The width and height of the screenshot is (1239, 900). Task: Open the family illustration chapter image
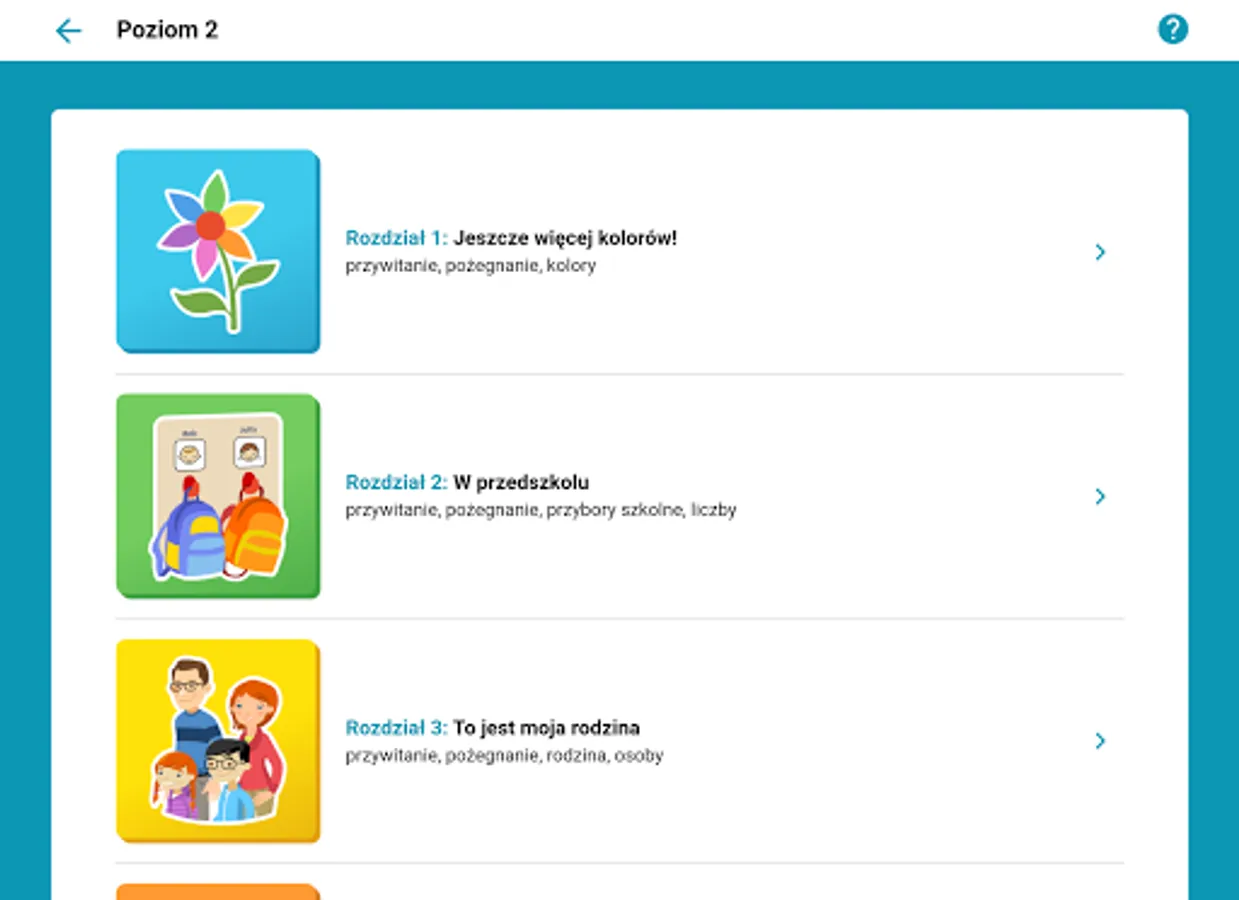(218, 741)
